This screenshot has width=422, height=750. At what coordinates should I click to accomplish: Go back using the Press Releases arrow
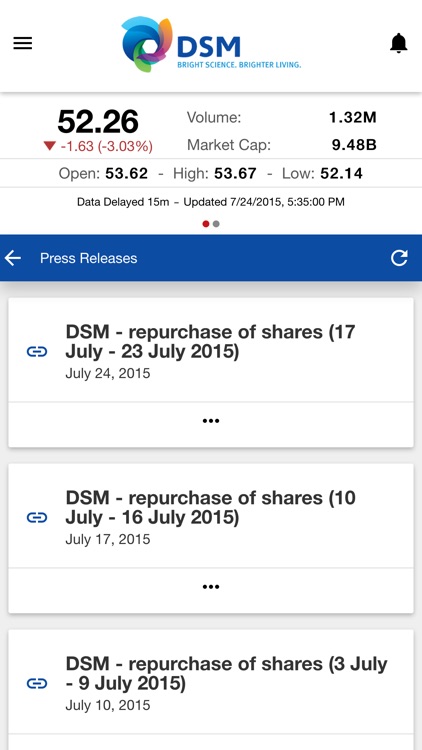click(13, 258)
